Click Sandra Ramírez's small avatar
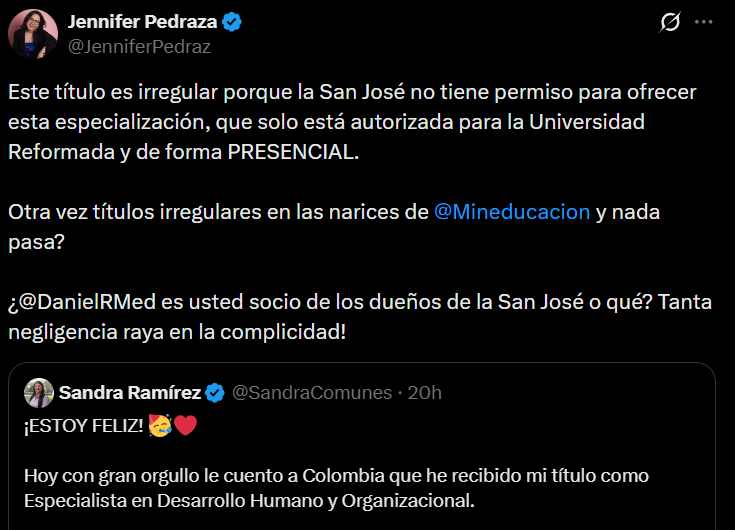The width and height of the screenshot is (735, 530). [39, 393]
